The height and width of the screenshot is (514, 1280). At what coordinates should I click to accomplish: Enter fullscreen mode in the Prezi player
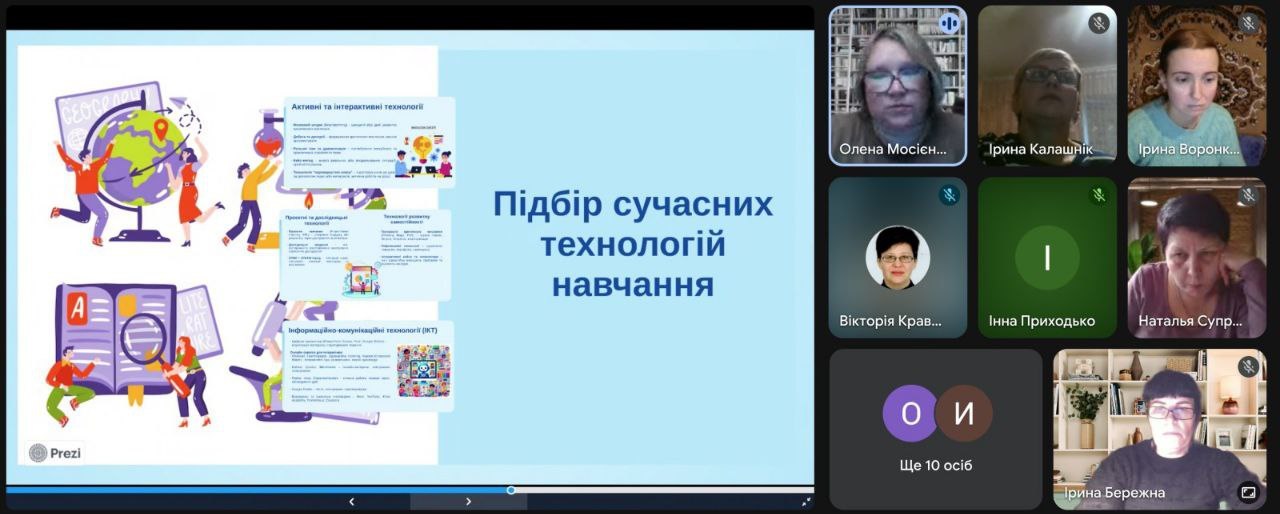click(x=806, y=502)
